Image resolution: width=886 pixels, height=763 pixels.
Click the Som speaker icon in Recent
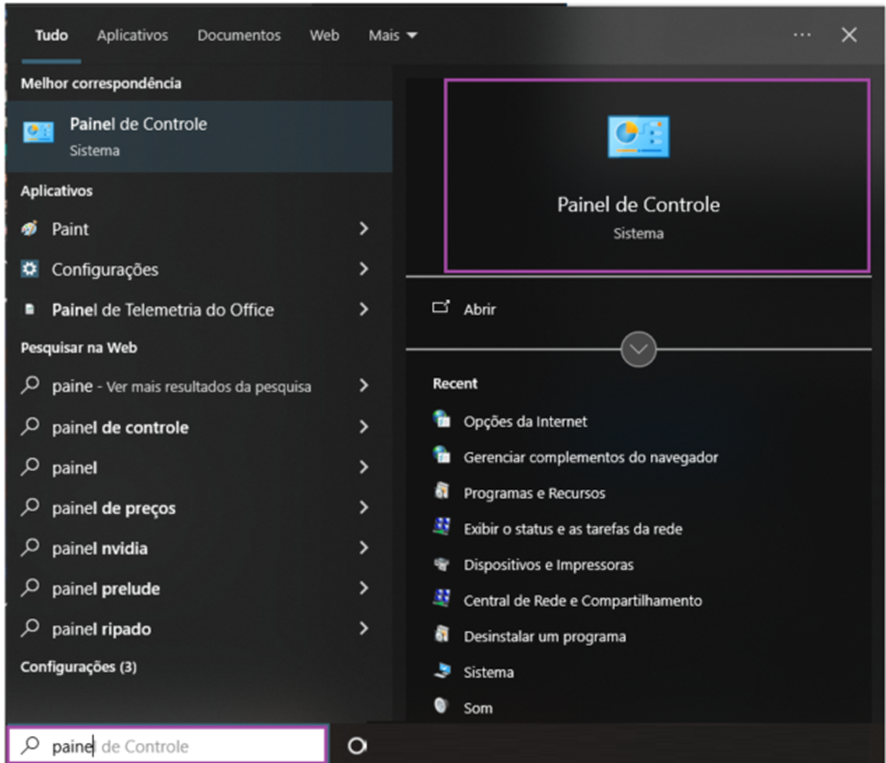[x=441, y=705]
